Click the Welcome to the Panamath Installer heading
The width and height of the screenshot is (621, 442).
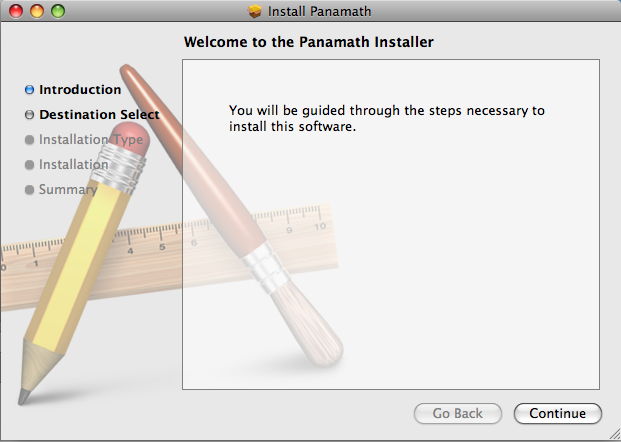click(309, 42)
